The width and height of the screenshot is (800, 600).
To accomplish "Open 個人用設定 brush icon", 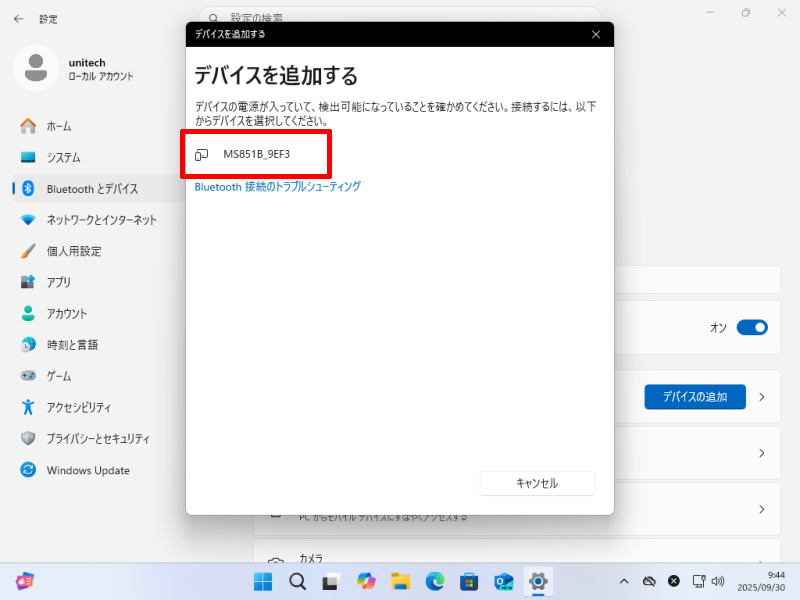I will tap(28, 251).
